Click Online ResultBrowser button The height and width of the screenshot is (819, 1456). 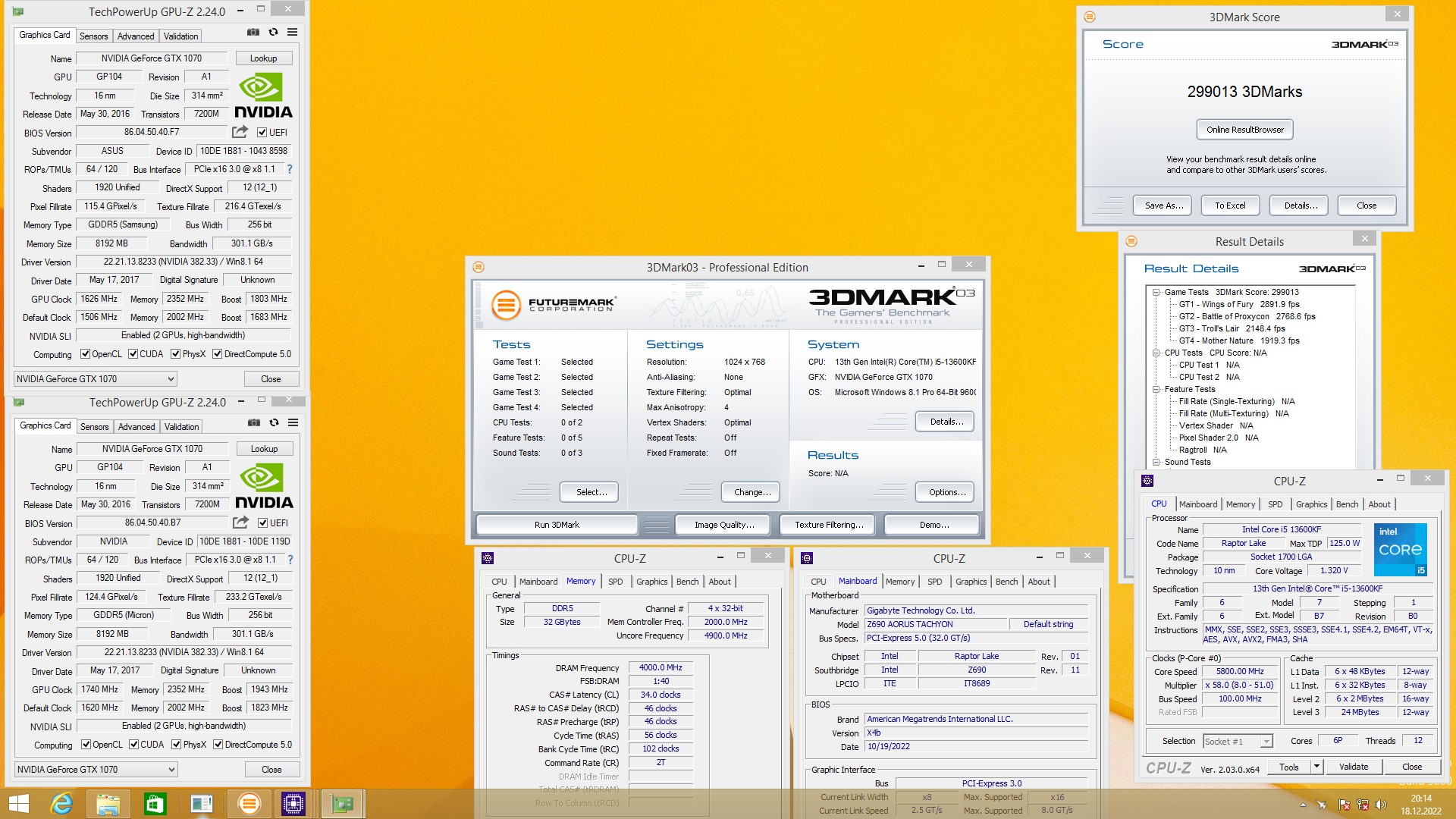coord(1245,130)
